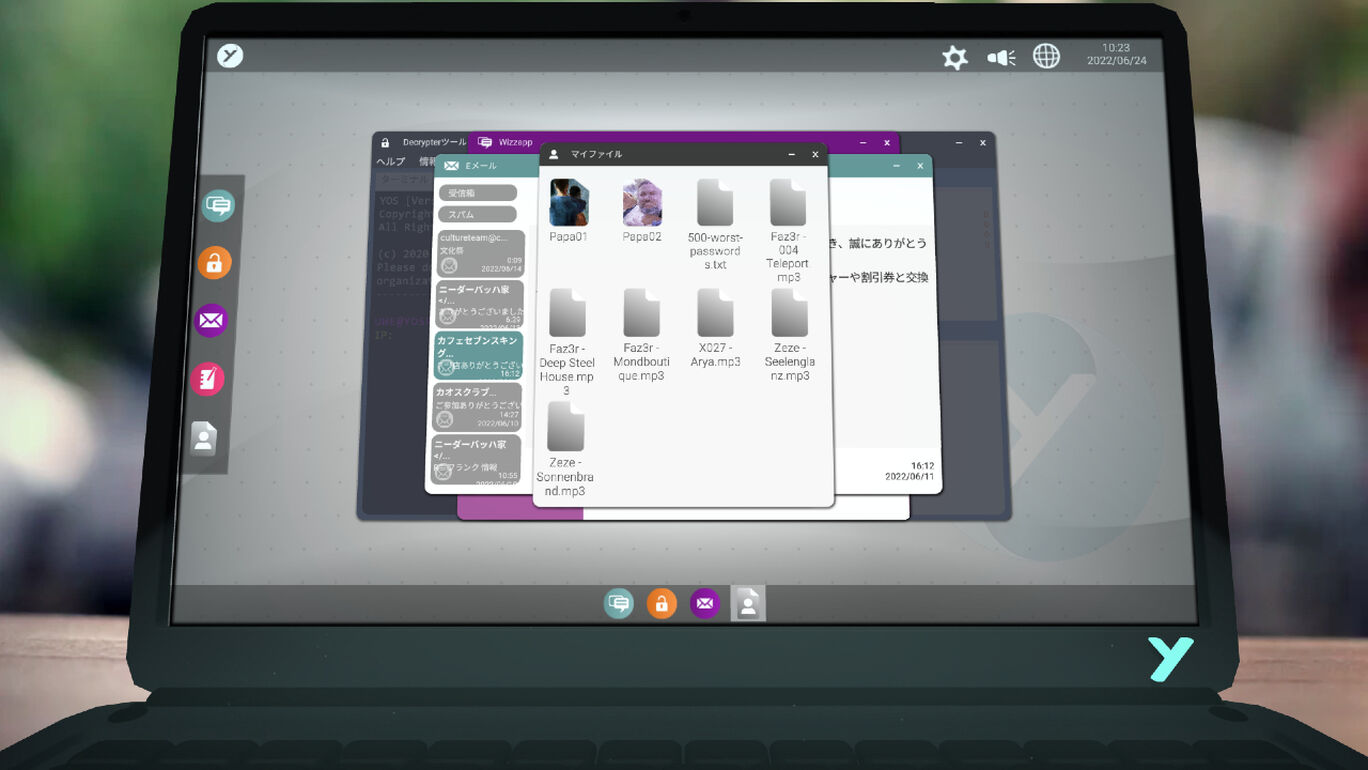
Task: Open the カオスクラブ email from 14:27
Action: (x=478, y=406)
